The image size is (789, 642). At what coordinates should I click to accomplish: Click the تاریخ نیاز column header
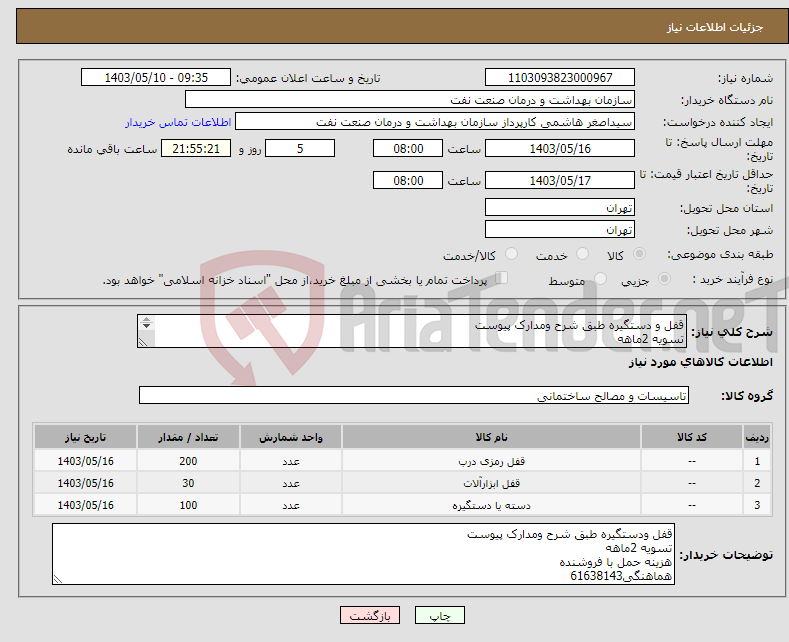click(x=86, y=437)
